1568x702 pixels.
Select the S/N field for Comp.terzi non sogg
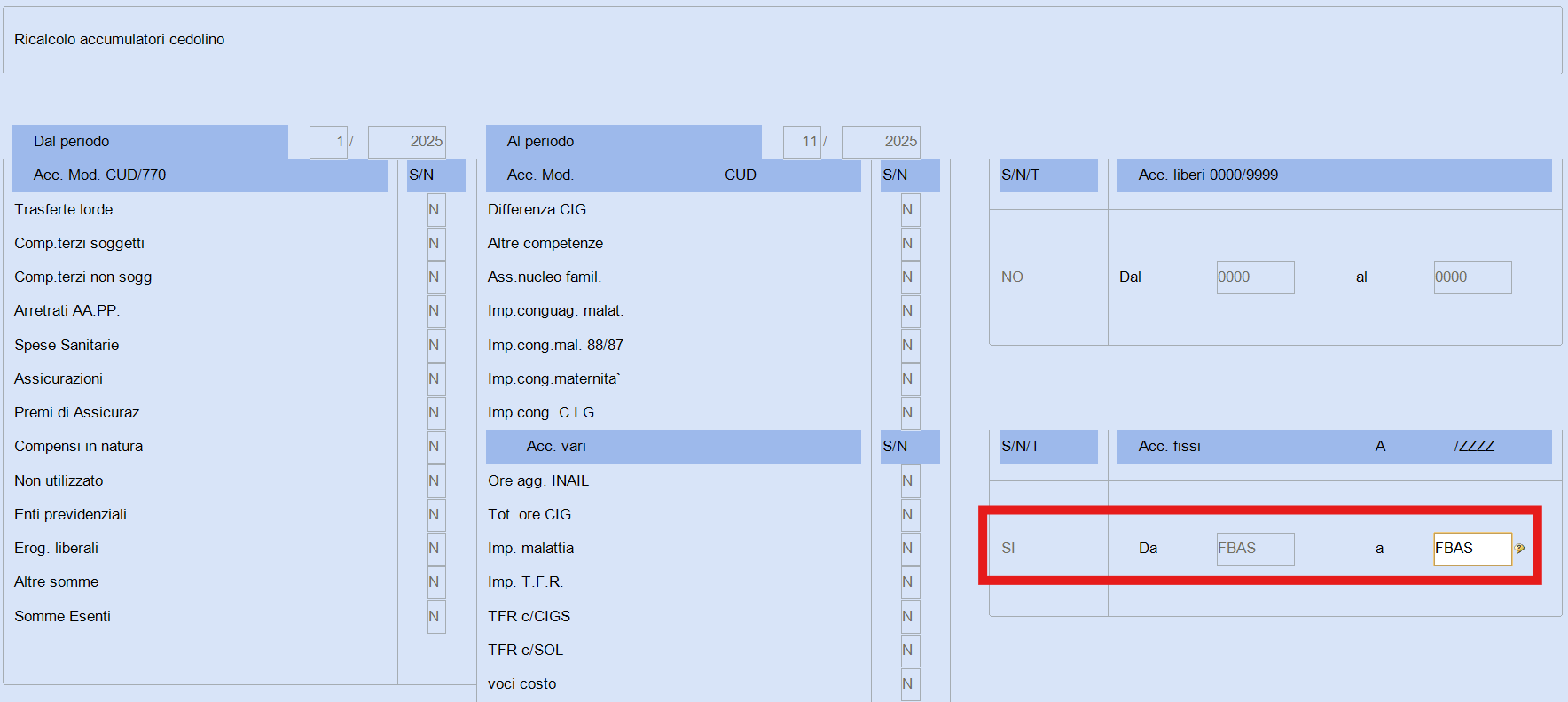click(x=436, y=277)
